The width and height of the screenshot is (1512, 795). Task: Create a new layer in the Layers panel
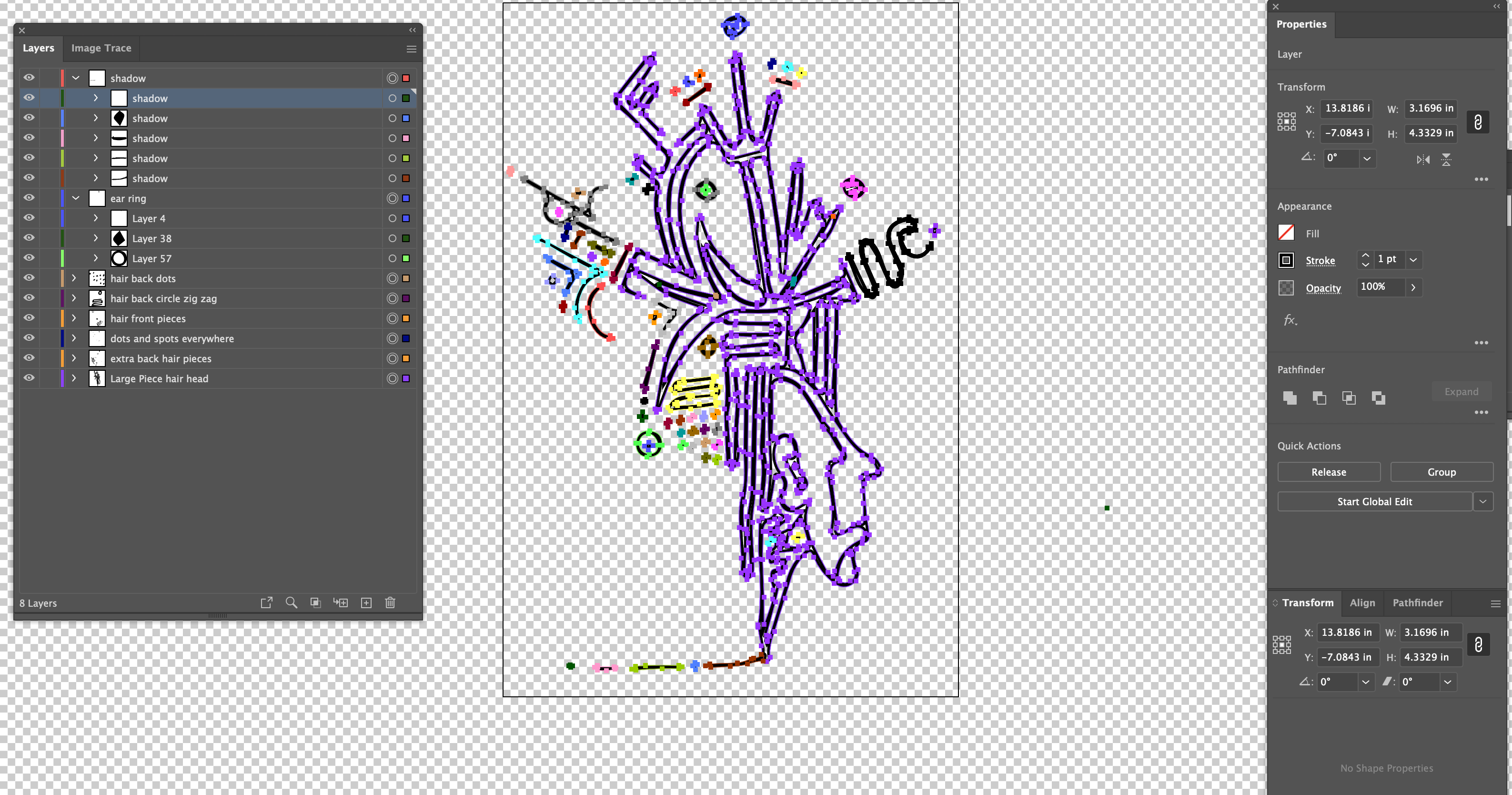click(x=366, y=602)
